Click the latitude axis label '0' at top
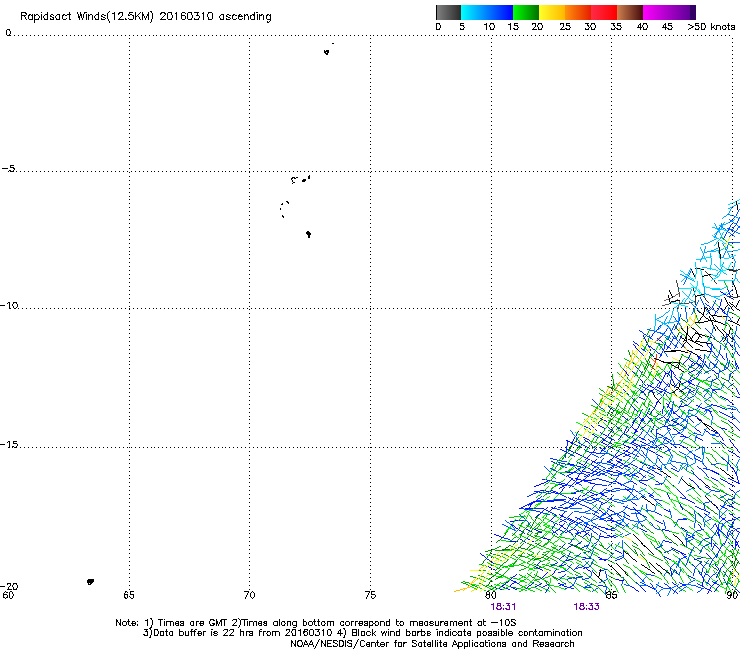This screenshot has height=650, width=740. (8, 33)
